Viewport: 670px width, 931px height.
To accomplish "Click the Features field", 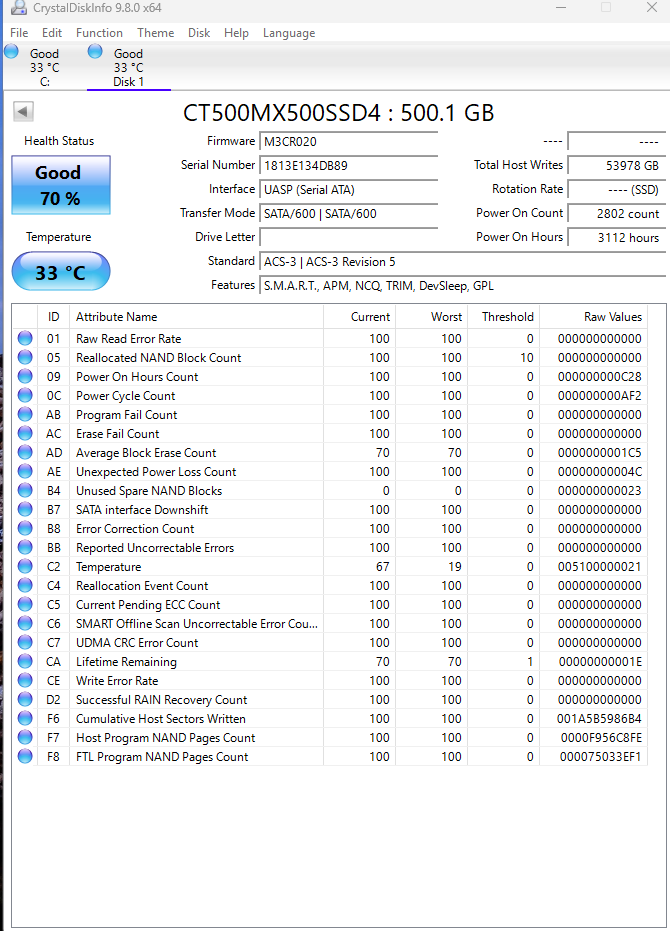I will point(463,286).
